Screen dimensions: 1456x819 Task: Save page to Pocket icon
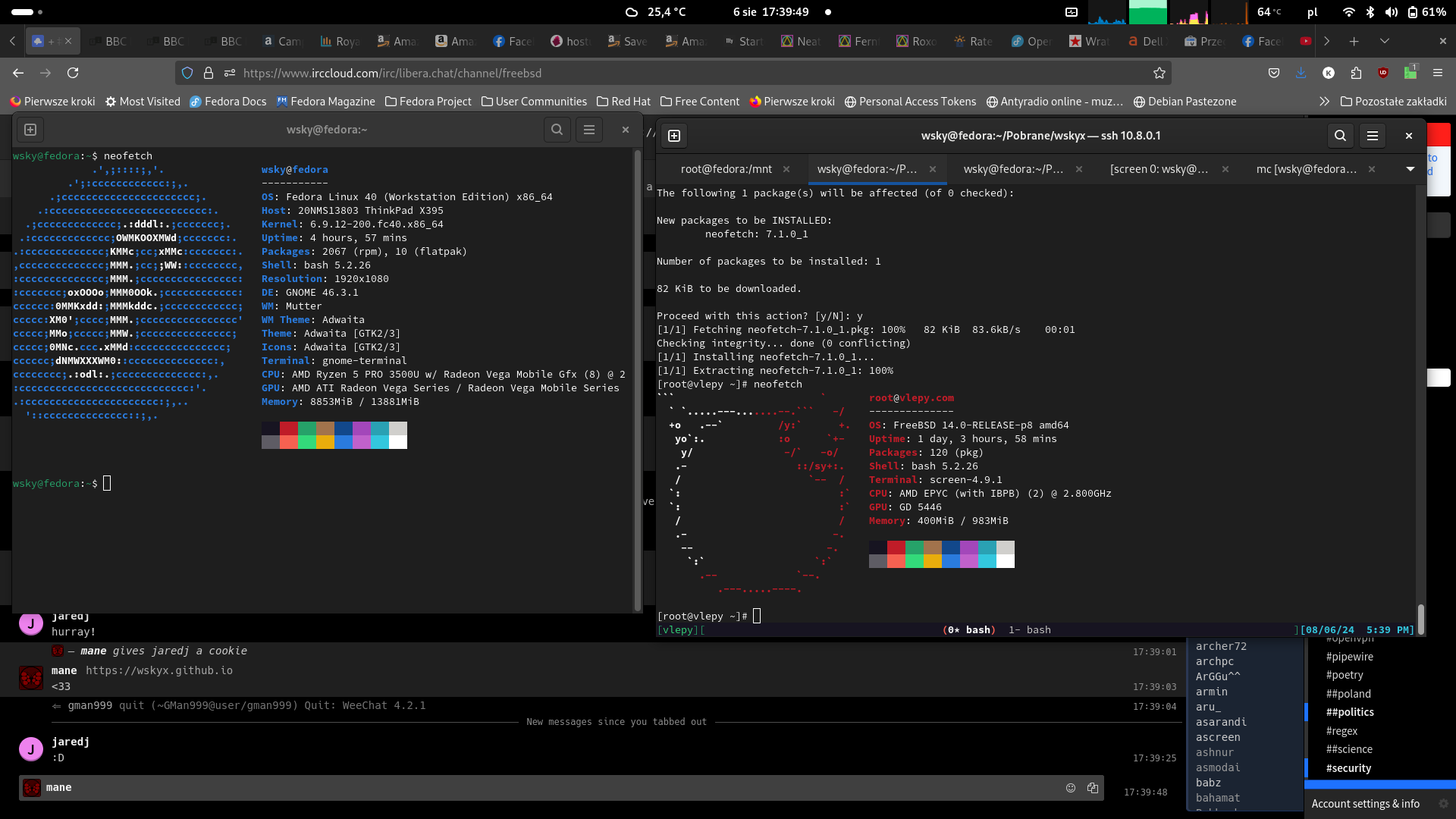point(1274,73)
